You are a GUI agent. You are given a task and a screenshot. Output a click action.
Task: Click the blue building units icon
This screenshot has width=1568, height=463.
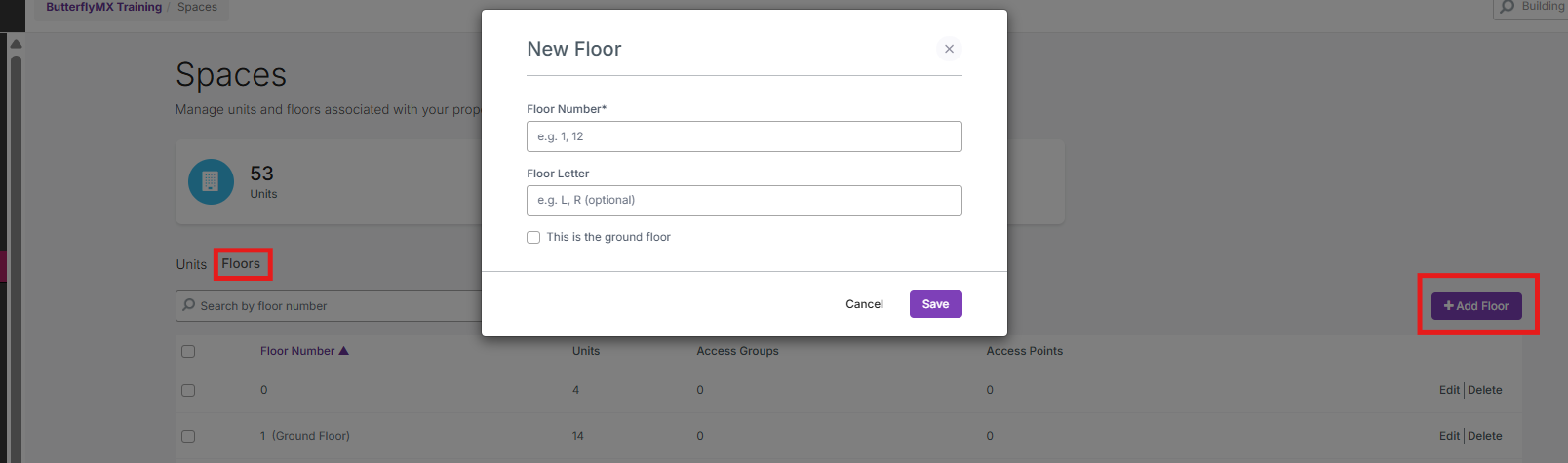(211, 181)
